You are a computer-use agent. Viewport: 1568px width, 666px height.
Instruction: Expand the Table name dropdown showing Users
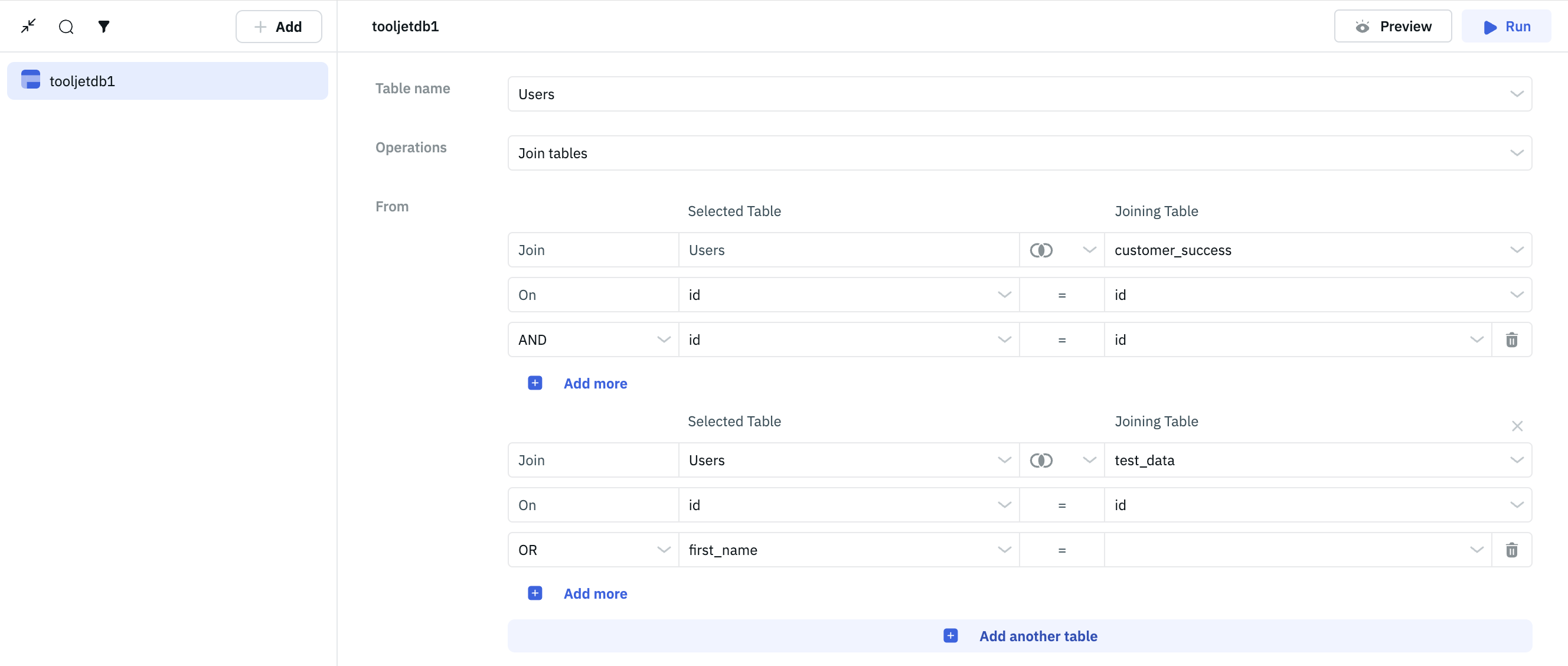click(x=1019, y=94)
